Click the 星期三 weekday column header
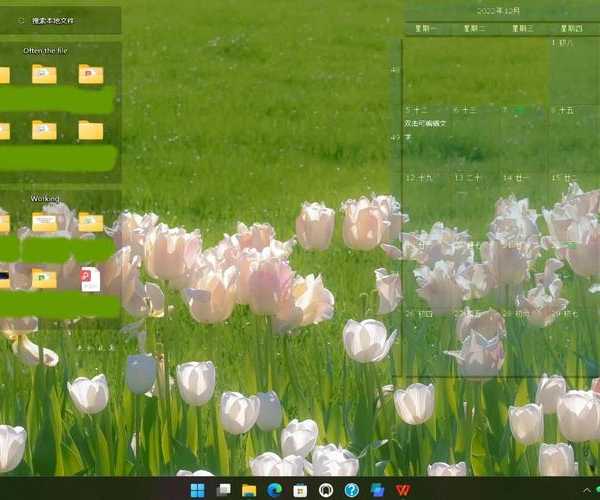The image size is (600, 500). [523, 28]
